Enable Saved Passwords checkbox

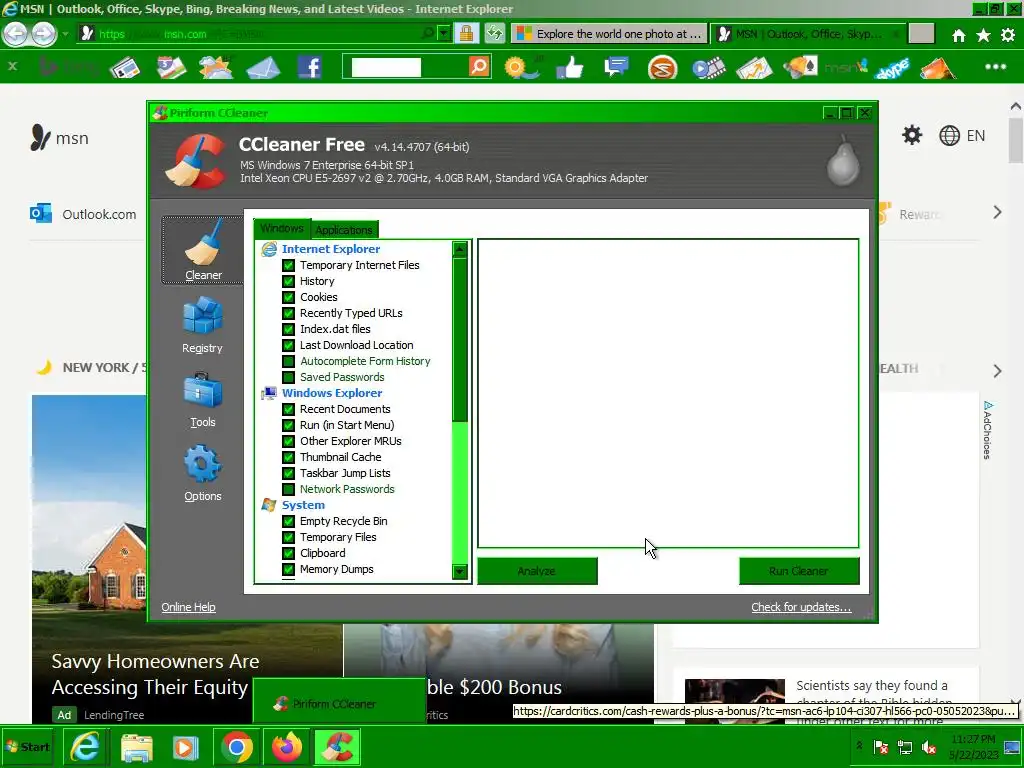point(288,377)
